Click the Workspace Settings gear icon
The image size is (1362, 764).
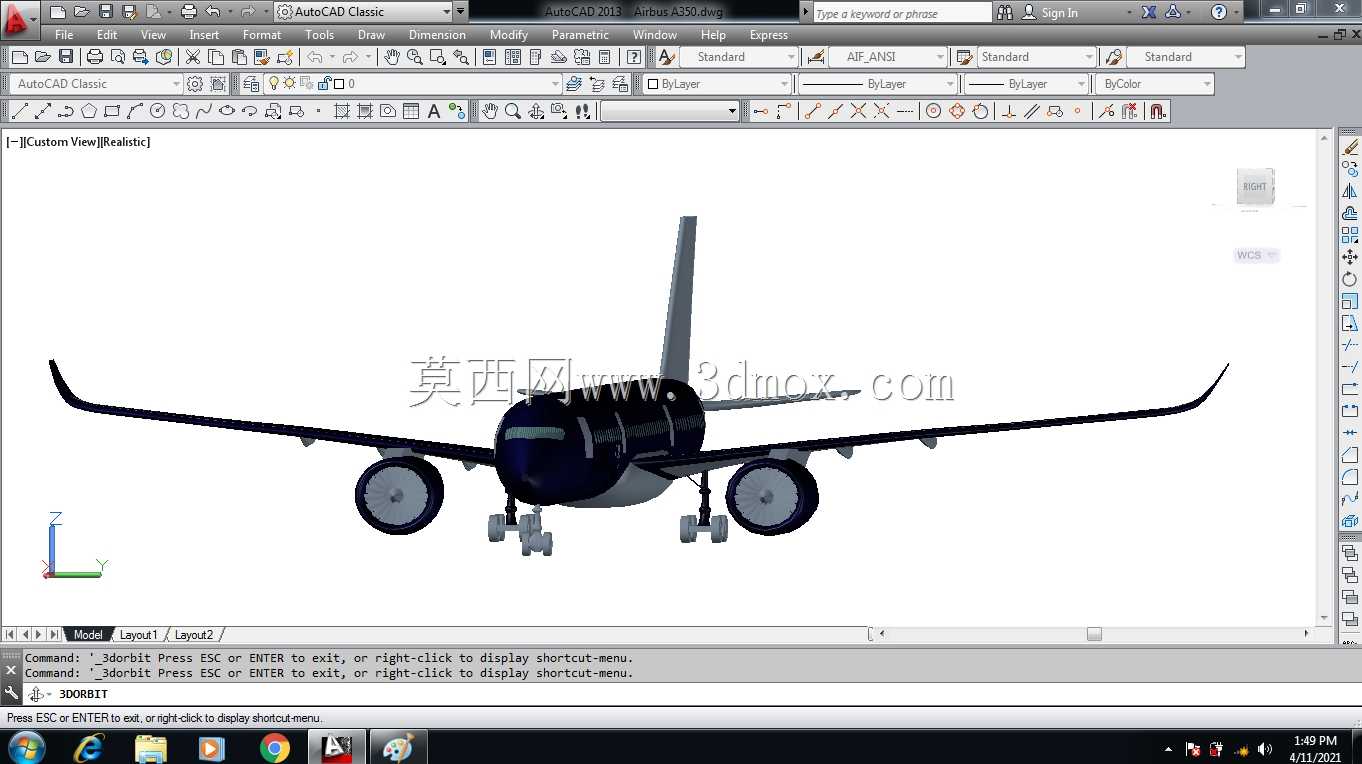(x=195, y=84)
